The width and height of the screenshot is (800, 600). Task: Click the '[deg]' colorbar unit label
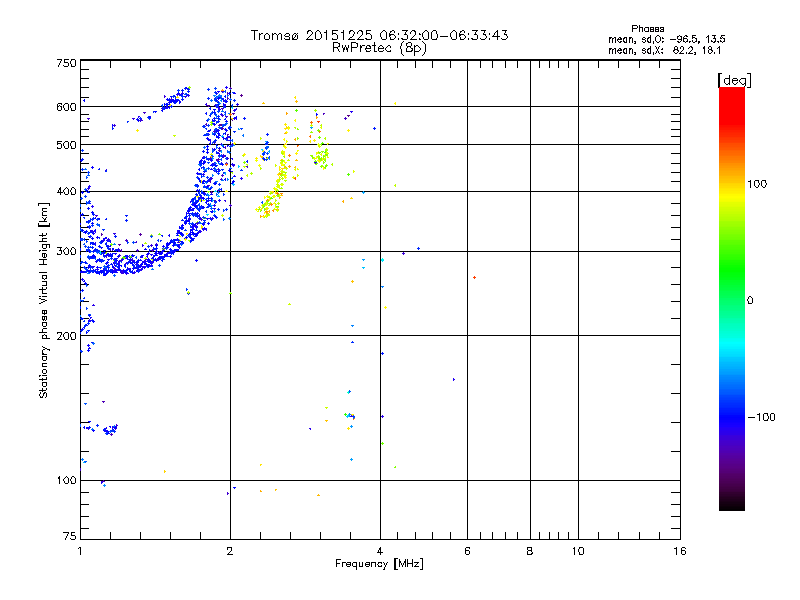point(734,80)
